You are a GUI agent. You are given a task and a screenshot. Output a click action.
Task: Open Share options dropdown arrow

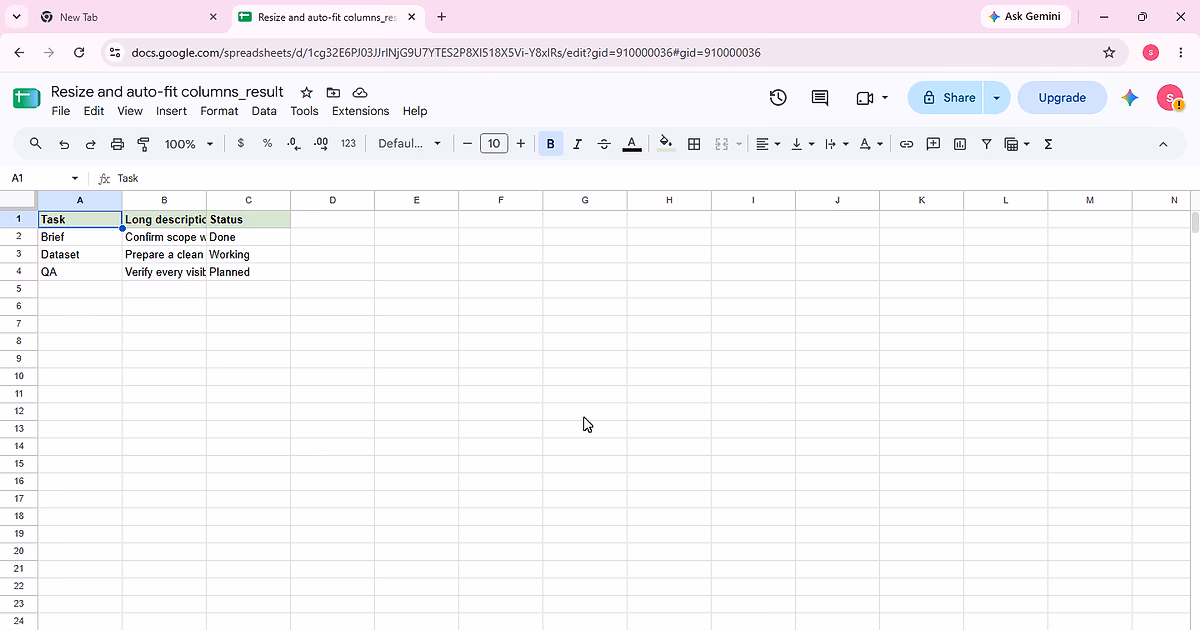tap(996, 97)
